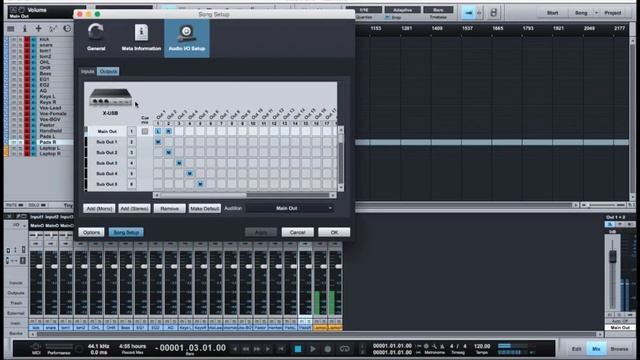Click the Record transport button
The width and height of the screenshot is (640, 360).
(327, 349)
